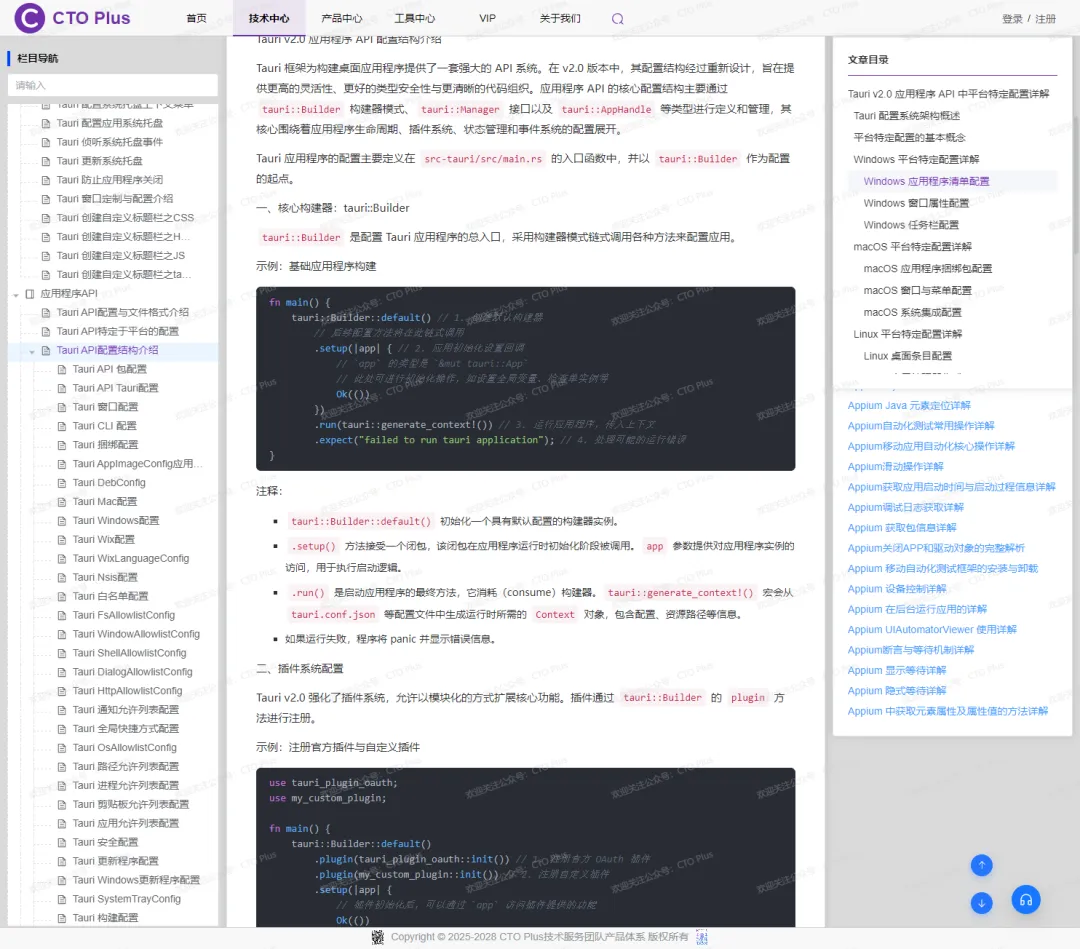Select Tauri 捆绑配置 tree item
Image resolution: width=1080 pixels, height=949 pixels.
coord(105,445)
